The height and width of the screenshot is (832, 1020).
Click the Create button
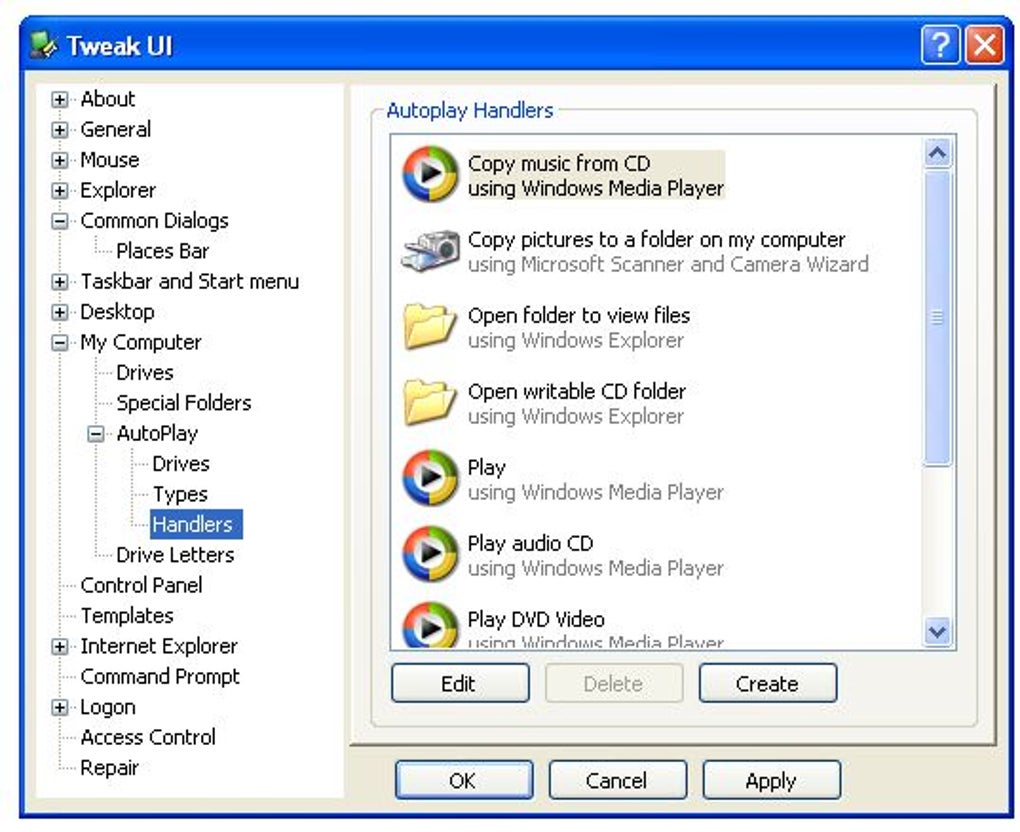768,683
